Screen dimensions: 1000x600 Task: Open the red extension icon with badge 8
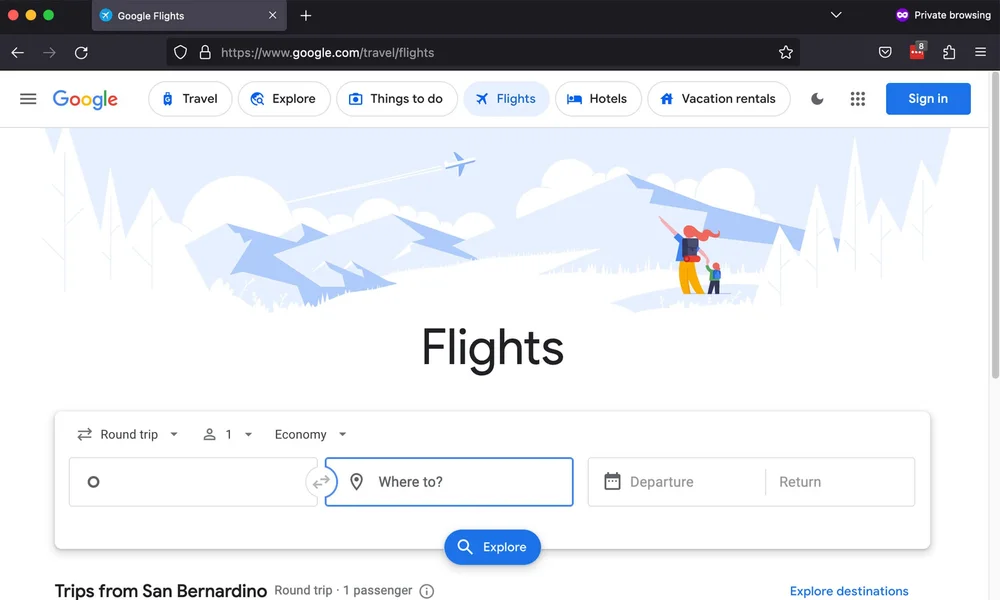pos(918,50)
